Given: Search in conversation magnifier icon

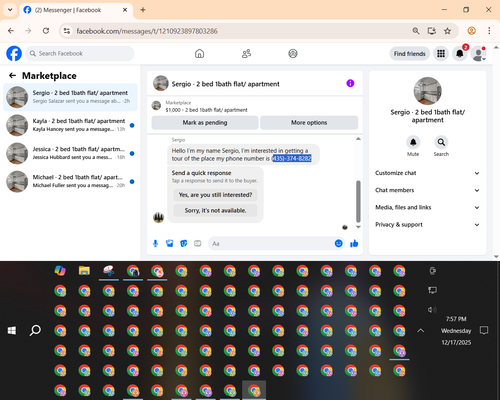Looking at the screenshot, I should [441, 142].
